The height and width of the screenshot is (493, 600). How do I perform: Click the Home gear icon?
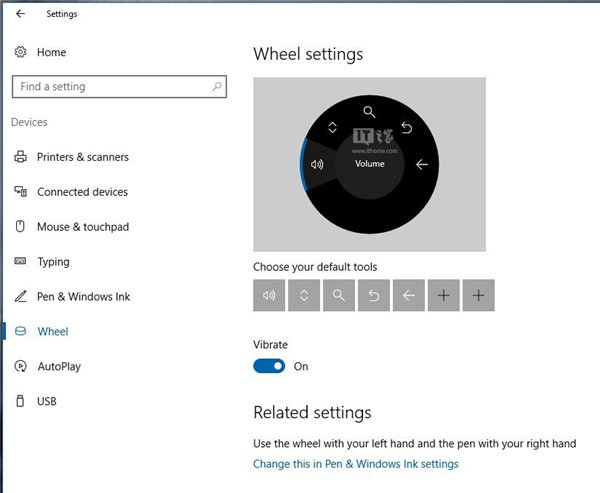tap(20, 52)
